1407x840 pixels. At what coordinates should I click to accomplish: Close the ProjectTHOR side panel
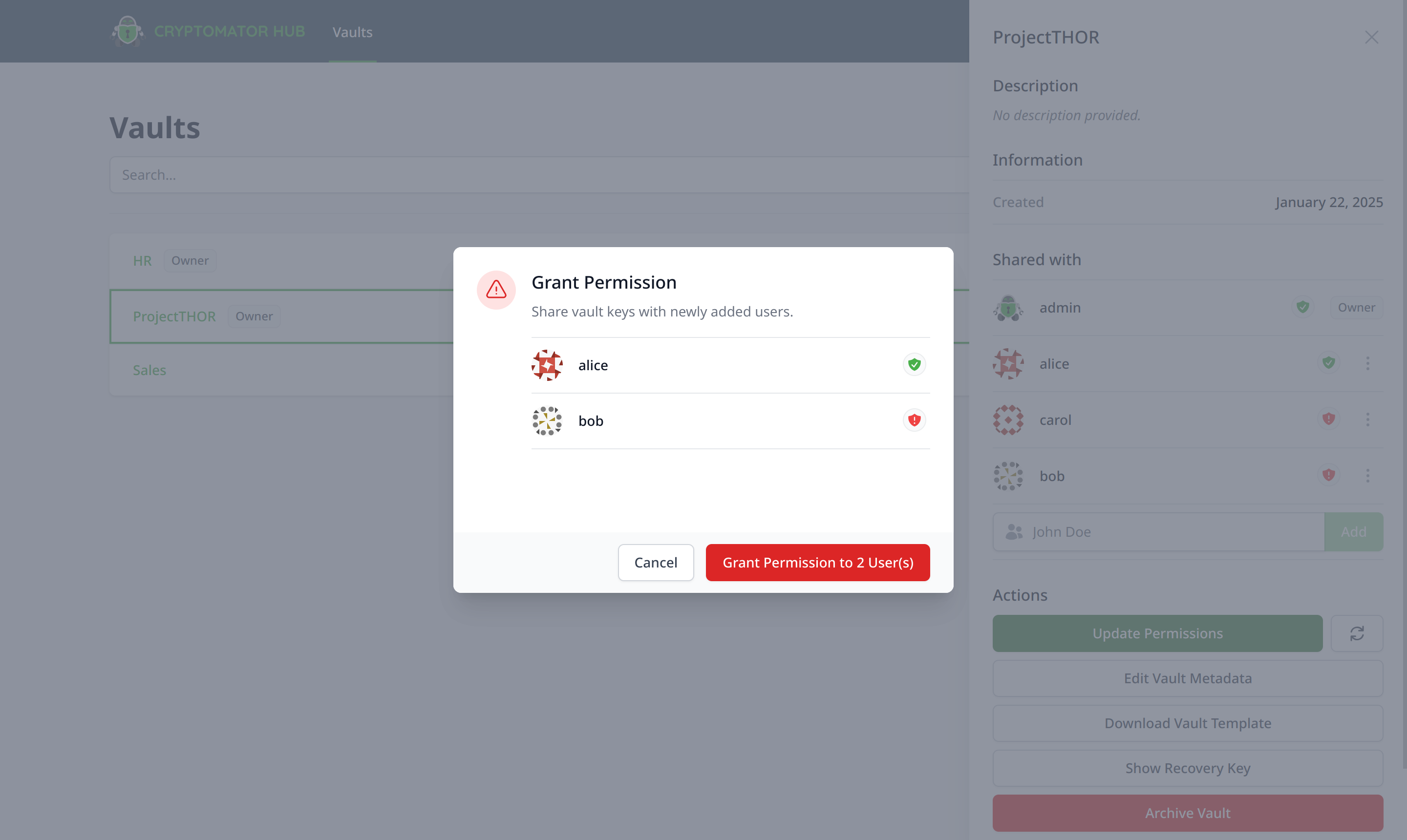click(1371, 37)
